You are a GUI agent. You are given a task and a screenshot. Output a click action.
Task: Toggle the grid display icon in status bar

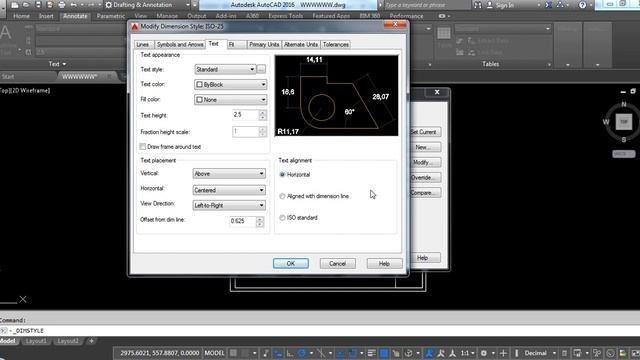pos(233,353)
